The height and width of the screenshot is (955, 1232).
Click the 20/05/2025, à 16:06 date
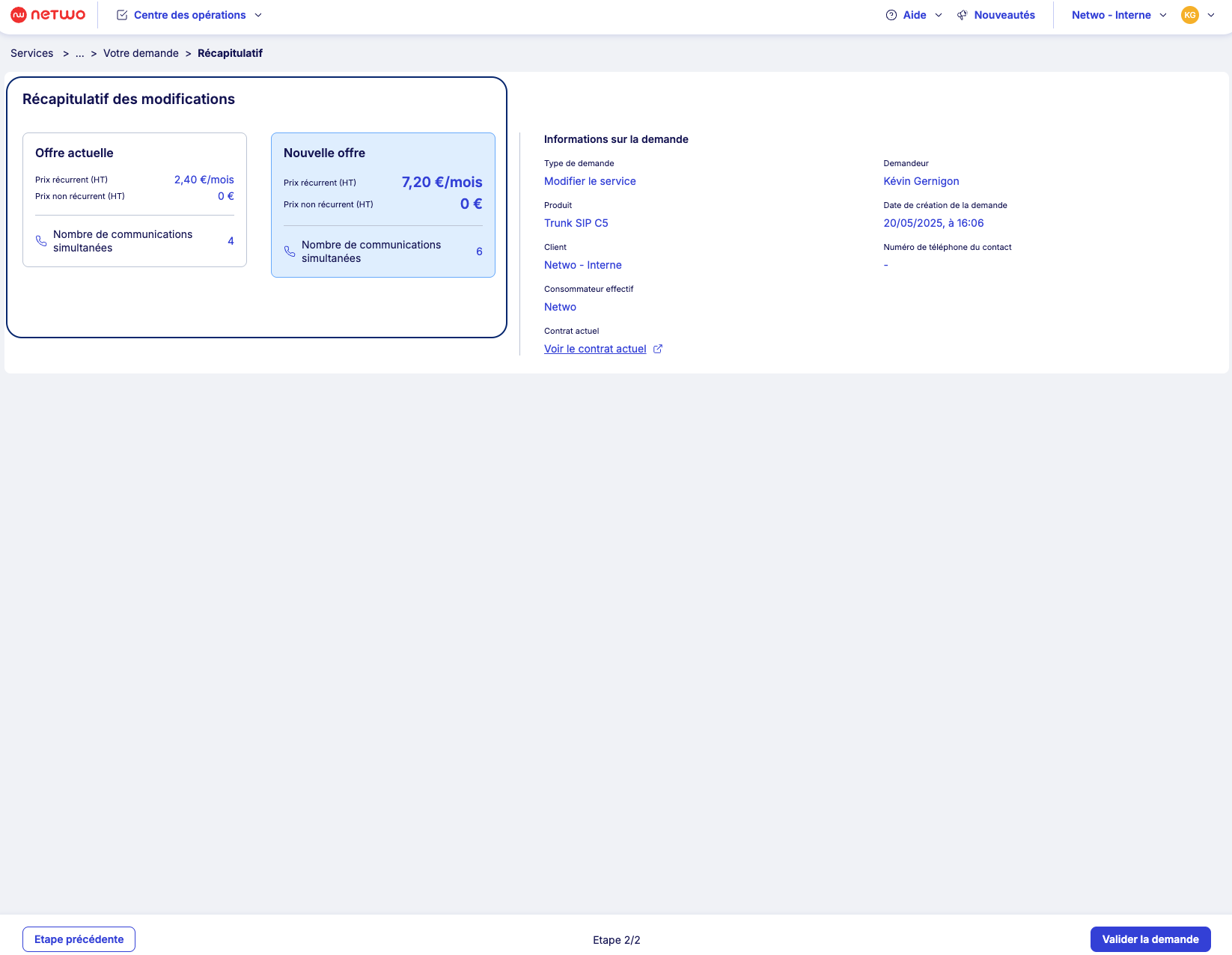click(933, 223)
